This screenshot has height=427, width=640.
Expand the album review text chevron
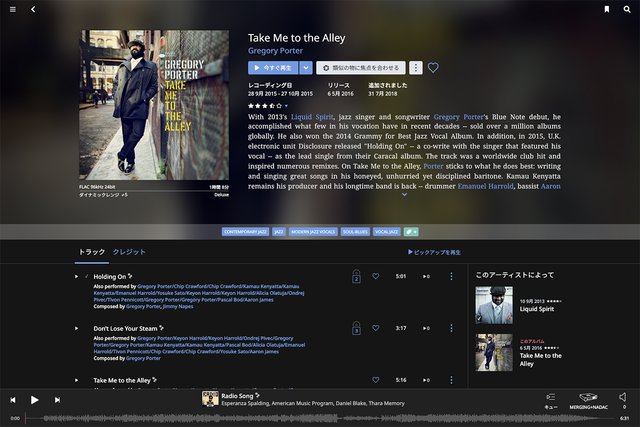tap(404, 195)
